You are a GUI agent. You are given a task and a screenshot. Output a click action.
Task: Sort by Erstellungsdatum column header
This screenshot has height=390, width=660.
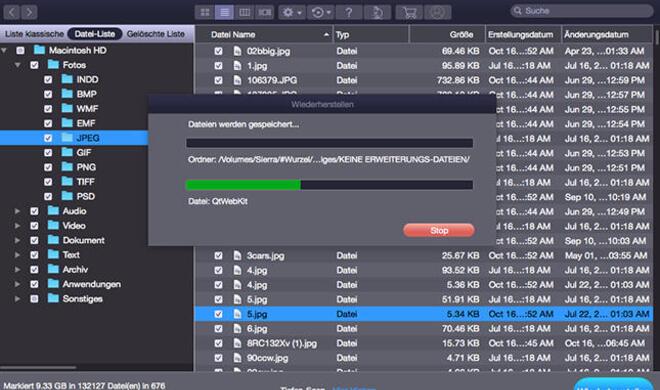click(523, 34)
